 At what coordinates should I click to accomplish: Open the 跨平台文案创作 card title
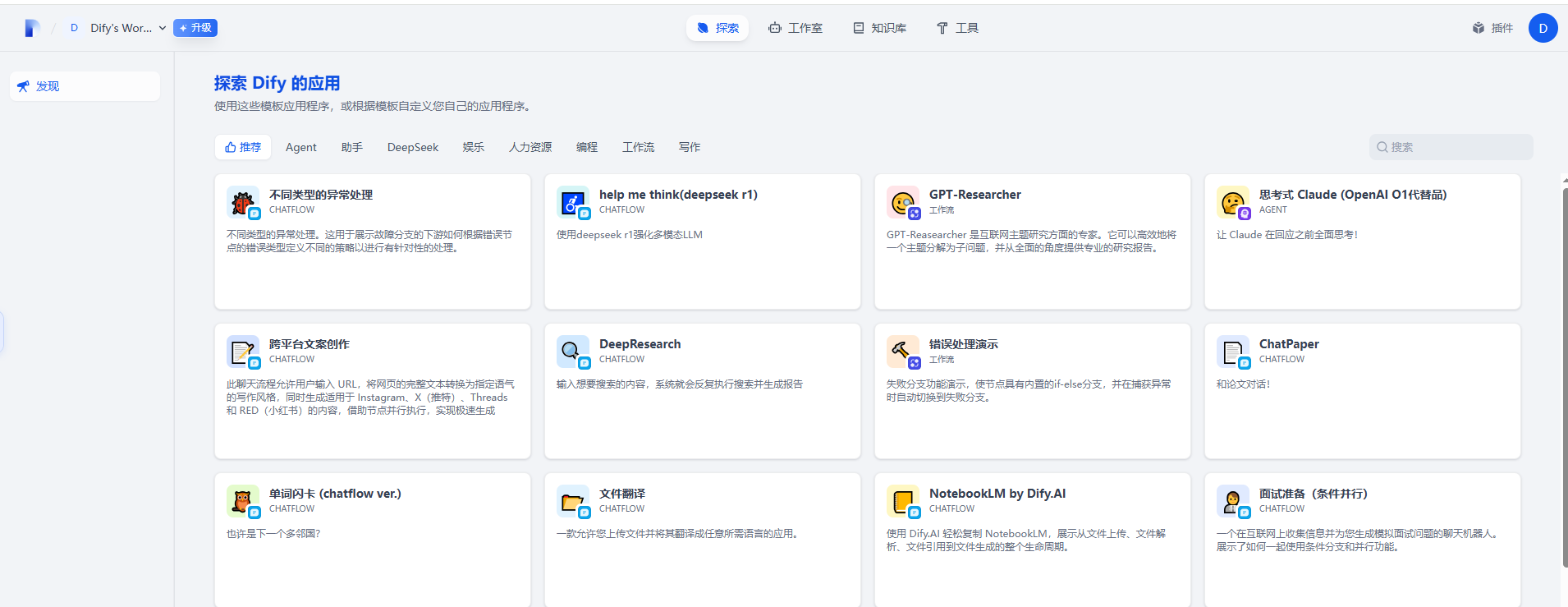pos(309,344)
